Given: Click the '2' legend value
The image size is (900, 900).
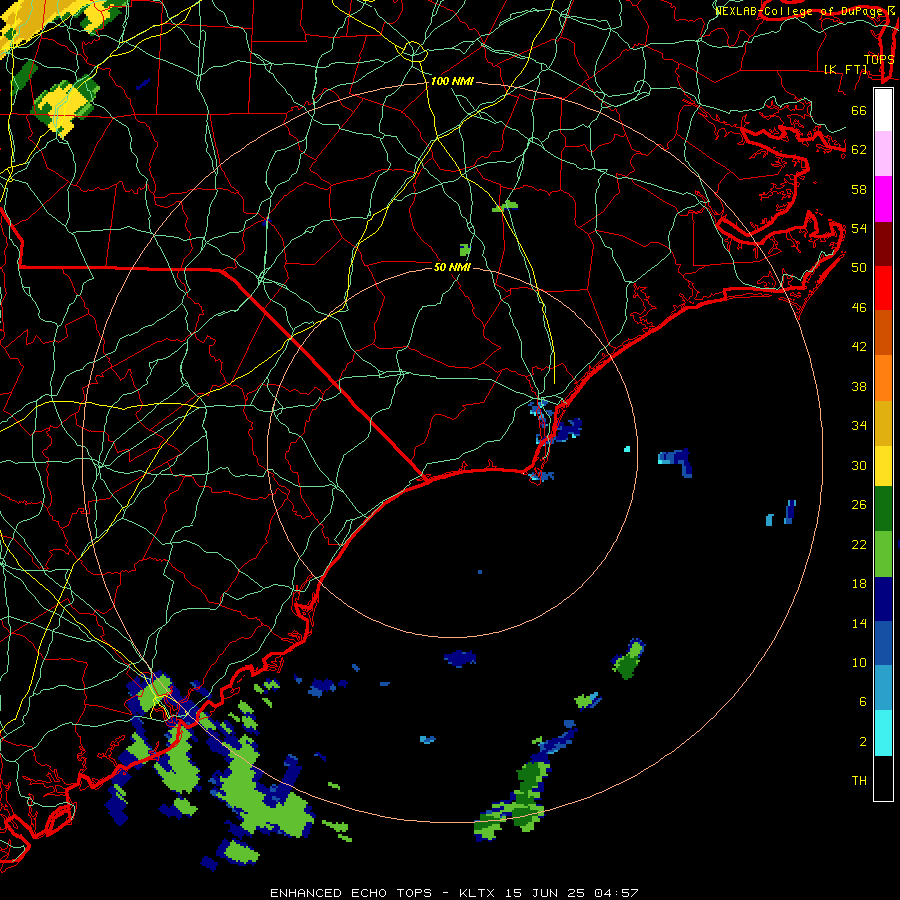Looking at the screenshot, I should click(863, 742).
